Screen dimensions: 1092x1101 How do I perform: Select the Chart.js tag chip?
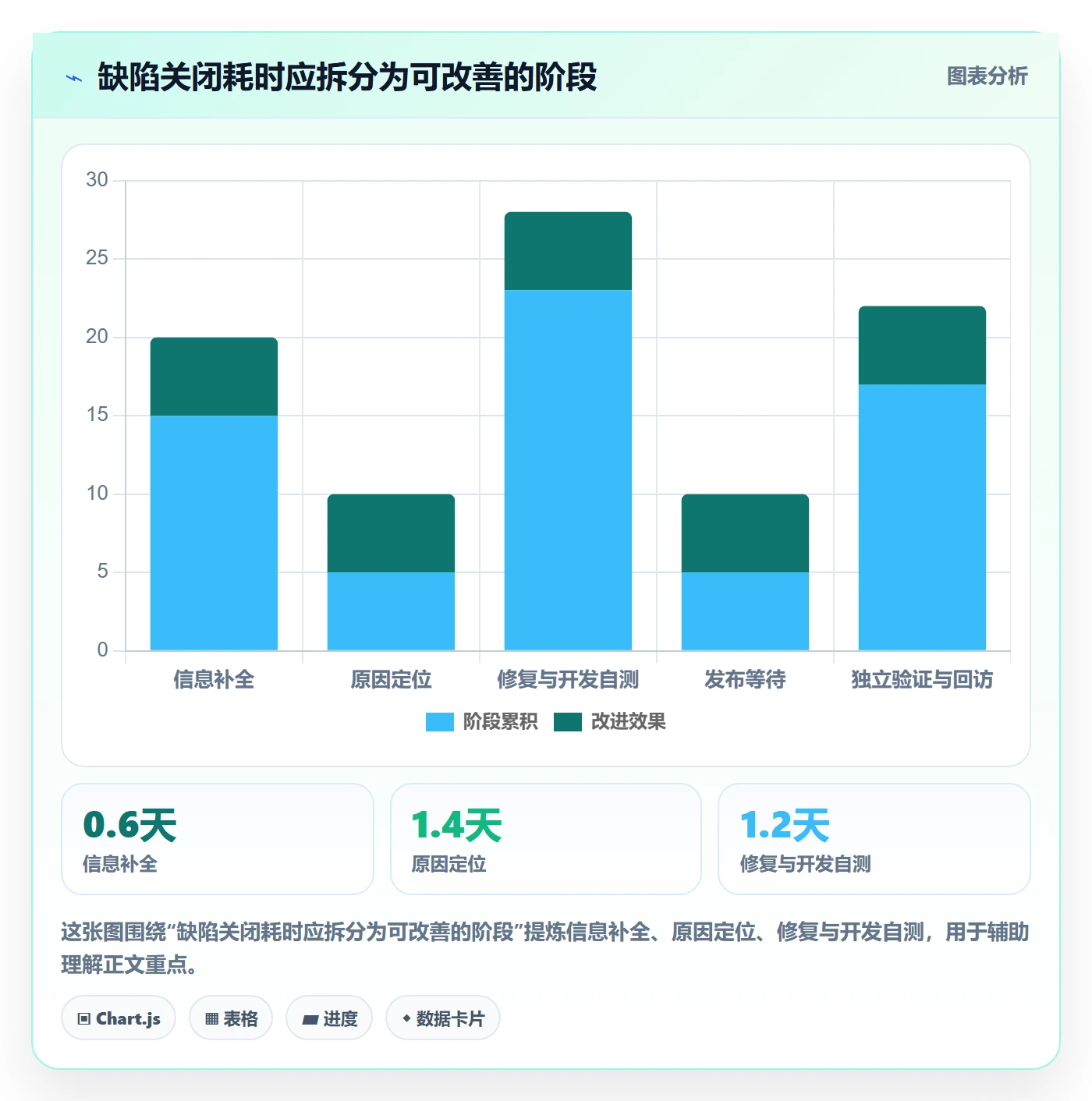119,1018
